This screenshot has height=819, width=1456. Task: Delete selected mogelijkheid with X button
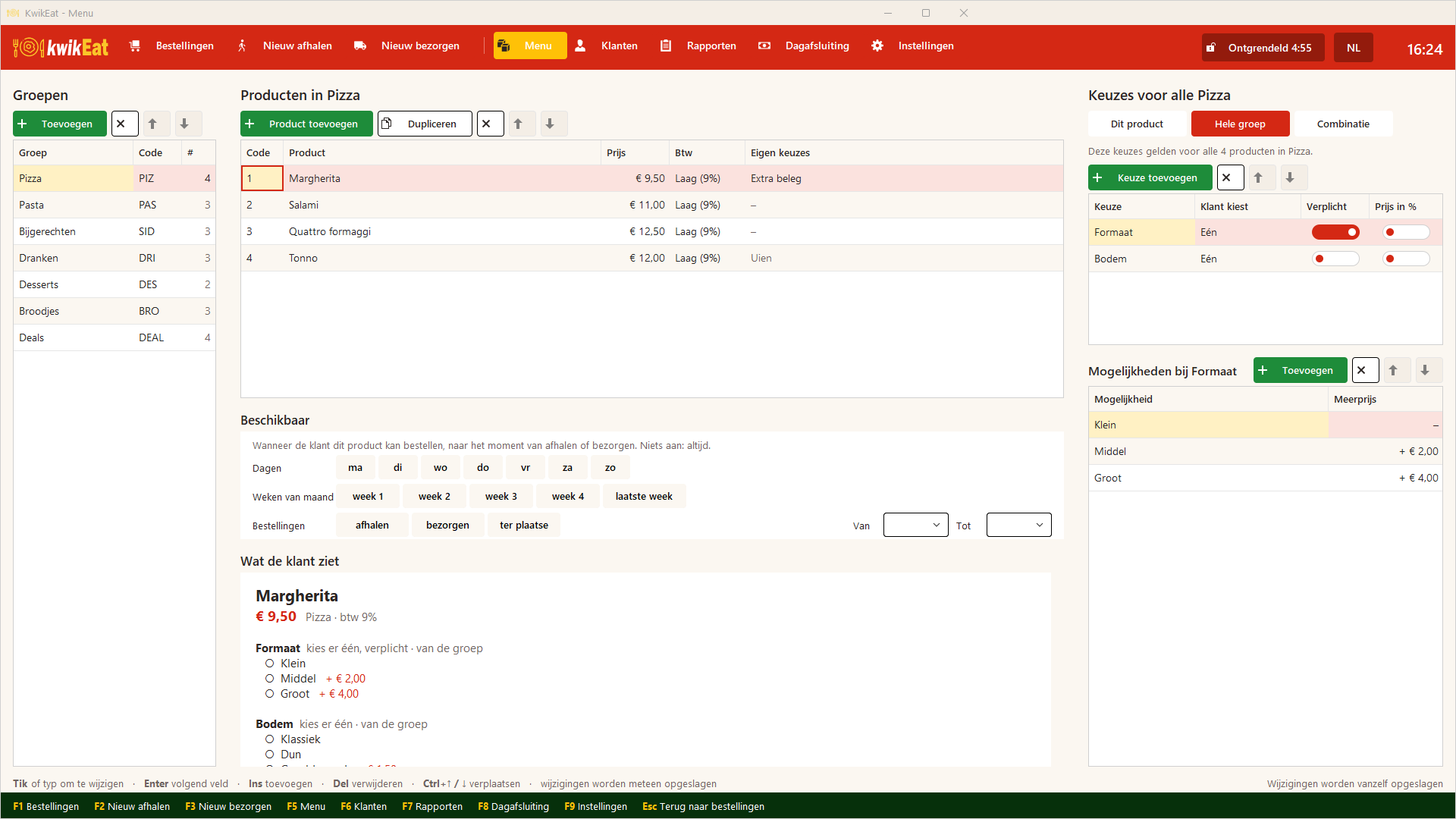coord(1366,370)
